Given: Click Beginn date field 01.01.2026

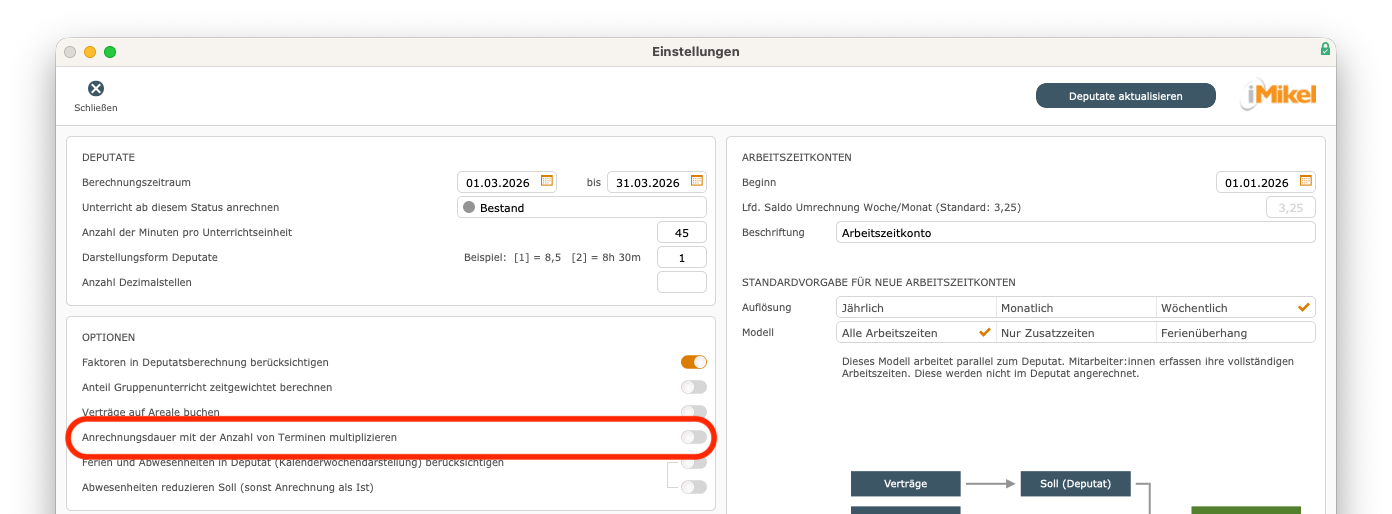Looking at the screenshot, I should point(1266,182).
